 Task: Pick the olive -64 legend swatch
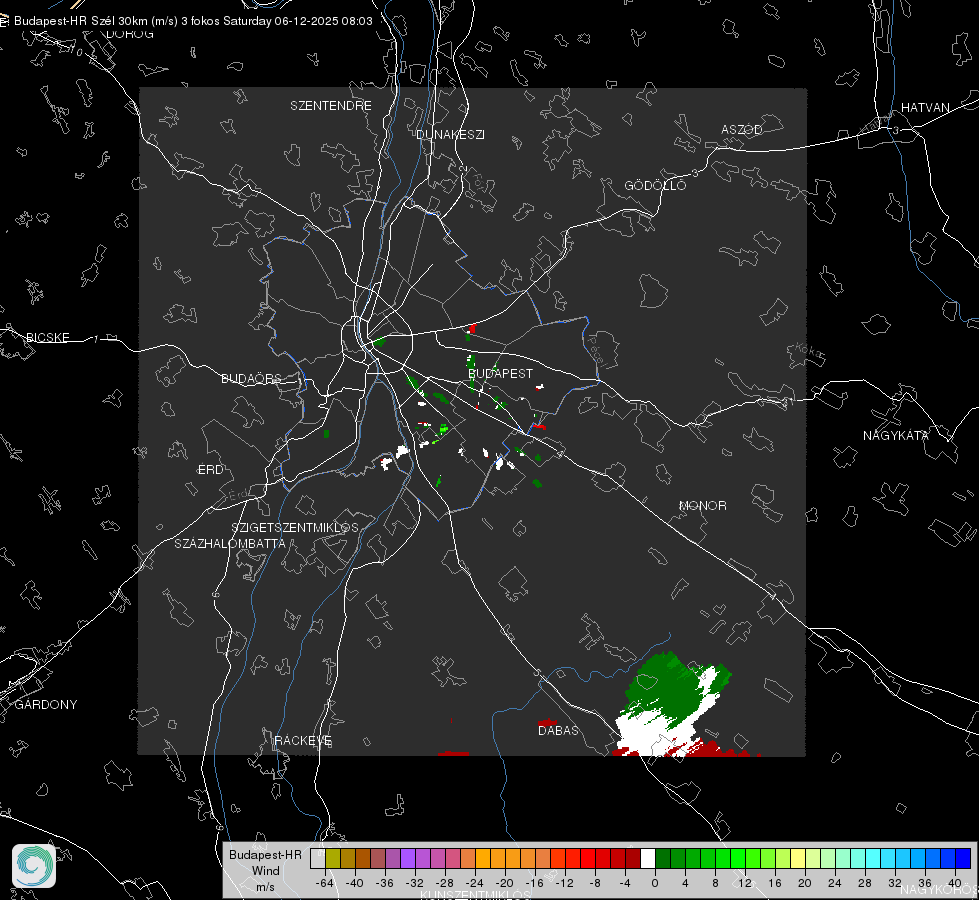point(332,859)
